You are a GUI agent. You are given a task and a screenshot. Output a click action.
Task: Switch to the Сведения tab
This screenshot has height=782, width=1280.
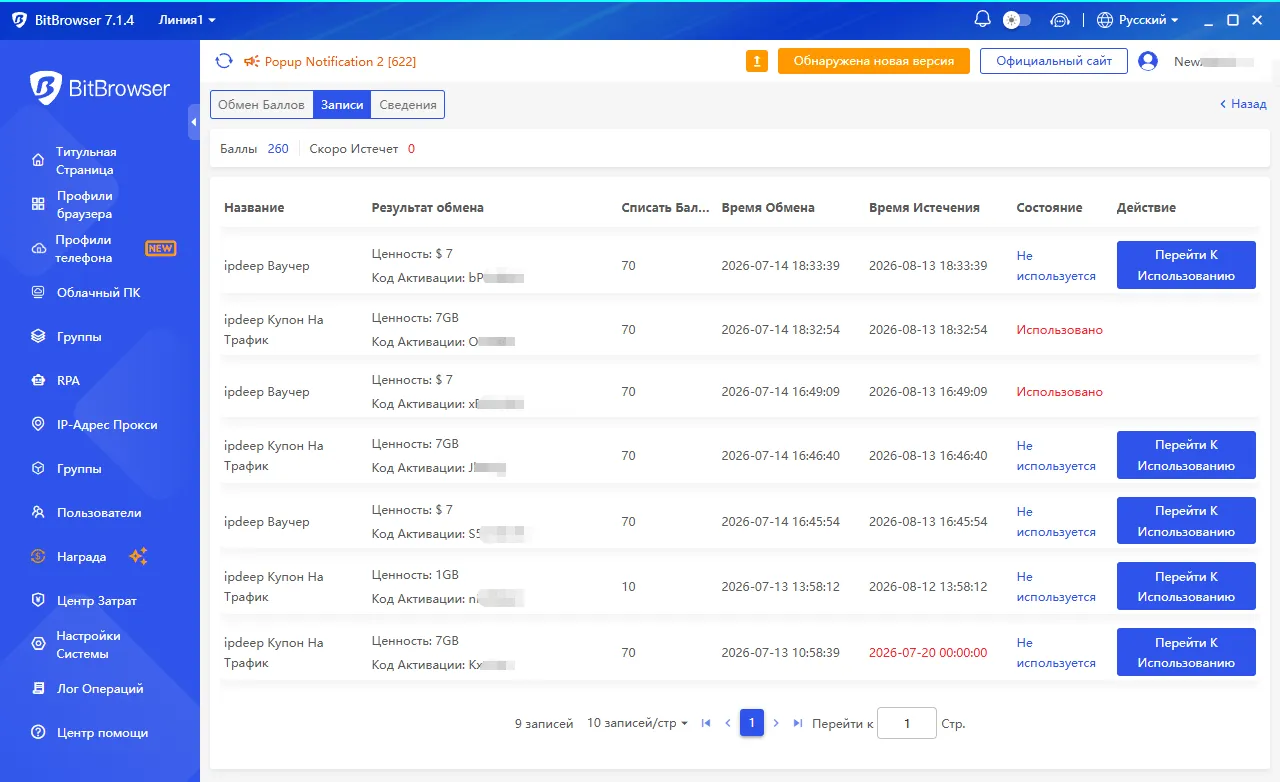408,105
